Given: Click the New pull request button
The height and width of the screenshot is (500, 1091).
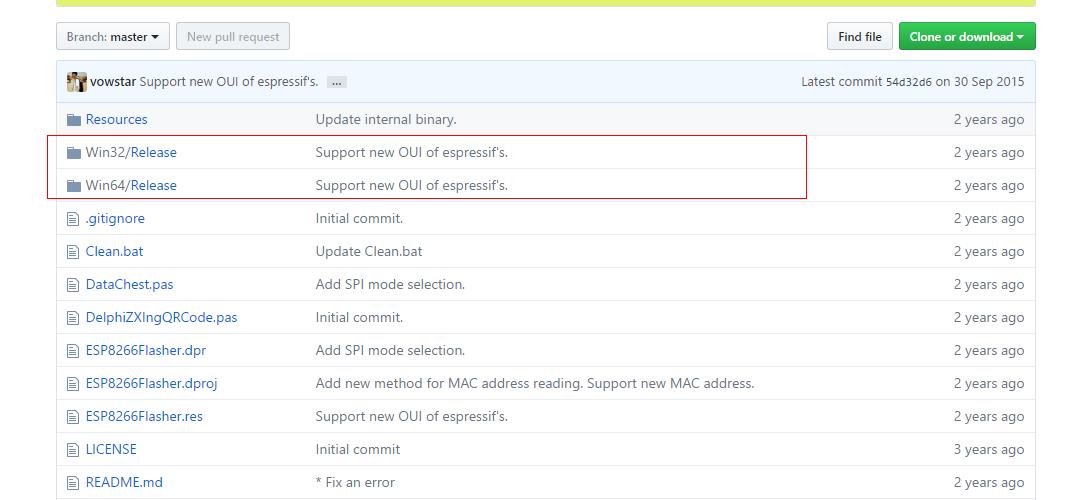Looking at the screenshot, I should pyautogui.click(x=233, y=37).
